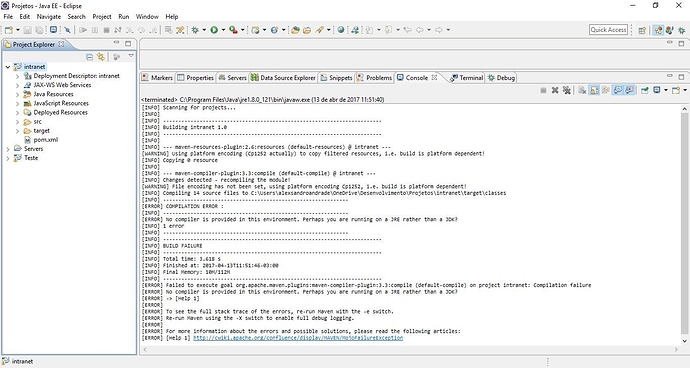Viewport: 690px width, 368px height.
Task: Open the MojoFailureException help link
Action: point(298,338)
